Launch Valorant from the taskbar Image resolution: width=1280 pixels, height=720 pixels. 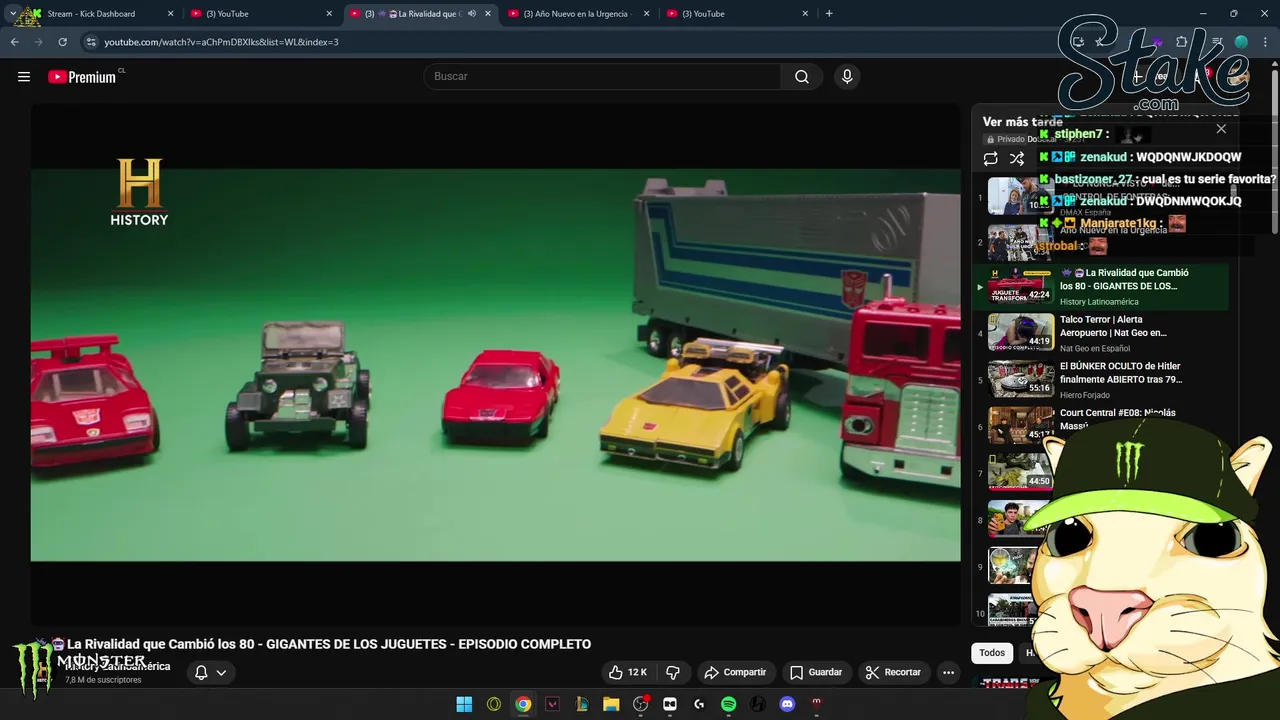(x=552, y=704)
